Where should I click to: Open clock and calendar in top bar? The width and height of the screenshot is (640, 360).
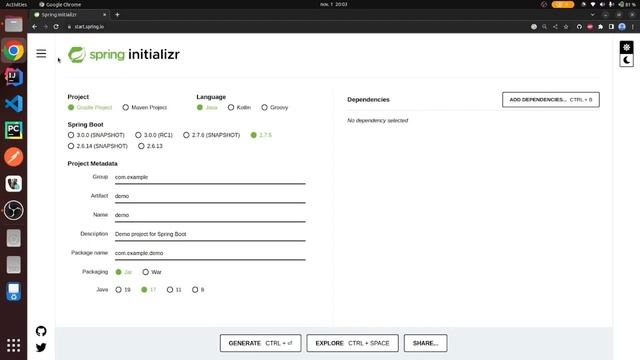tap(333, 4)
